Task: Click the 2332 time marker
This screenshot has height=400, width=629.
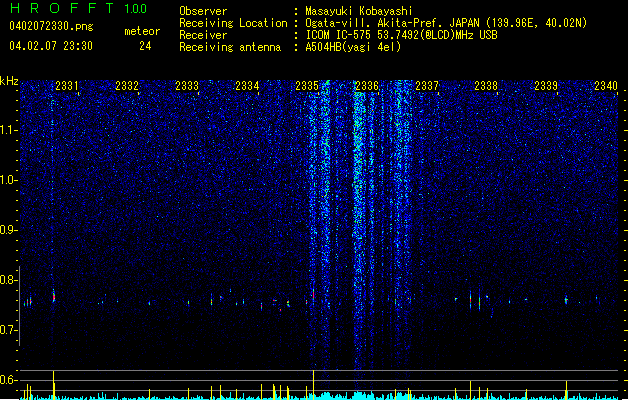Action: coord(127,85)
